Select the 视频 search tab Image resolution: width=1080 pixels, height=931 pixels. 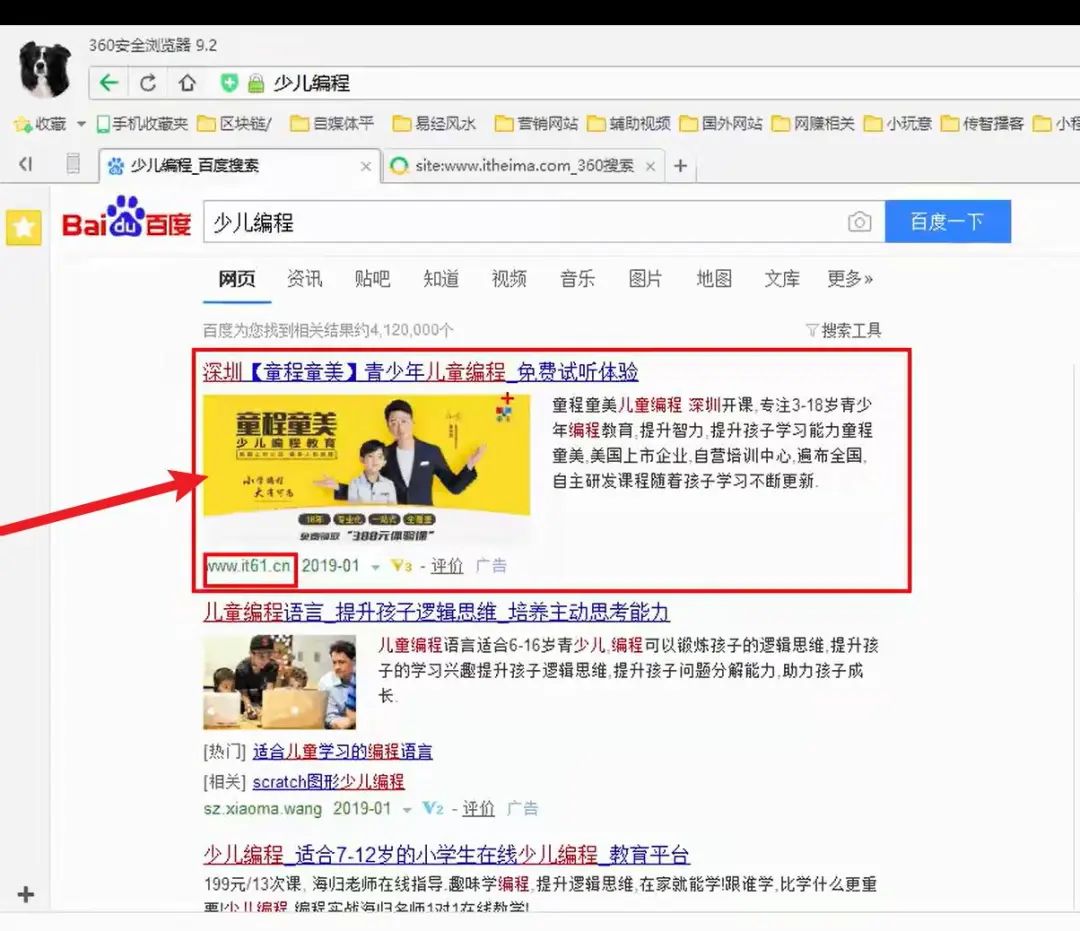pyautogui.click(x=509, y=279)
